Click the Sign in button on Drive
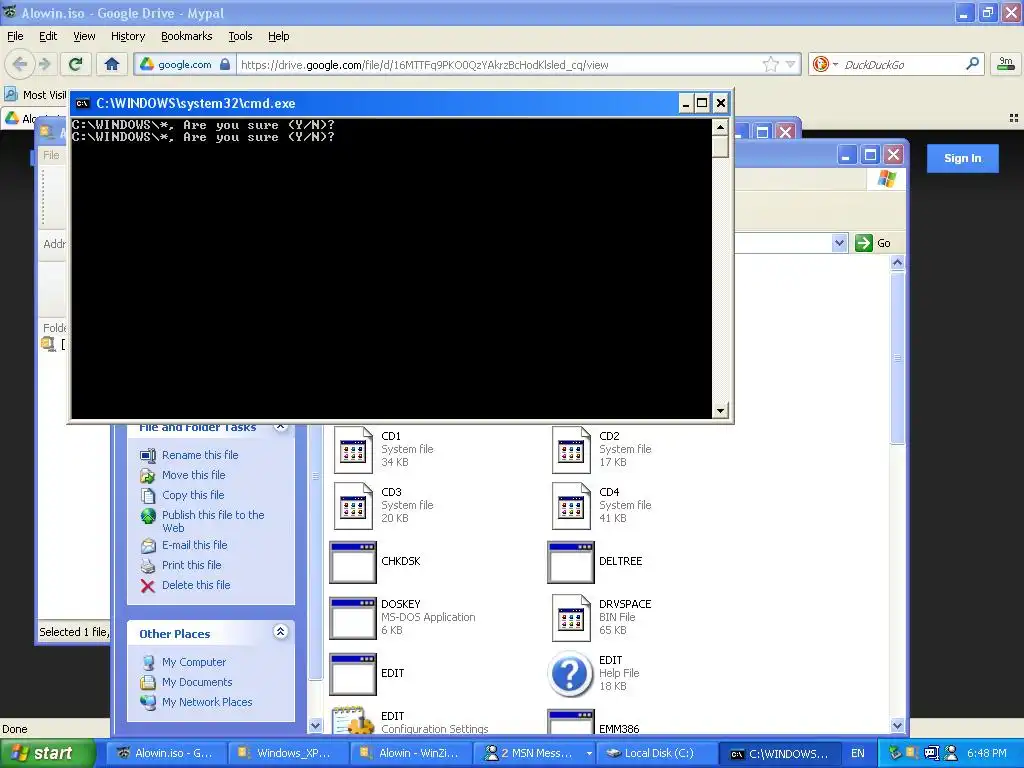The width and height of the screenshot is (1024, 768). tap(962, 158)
